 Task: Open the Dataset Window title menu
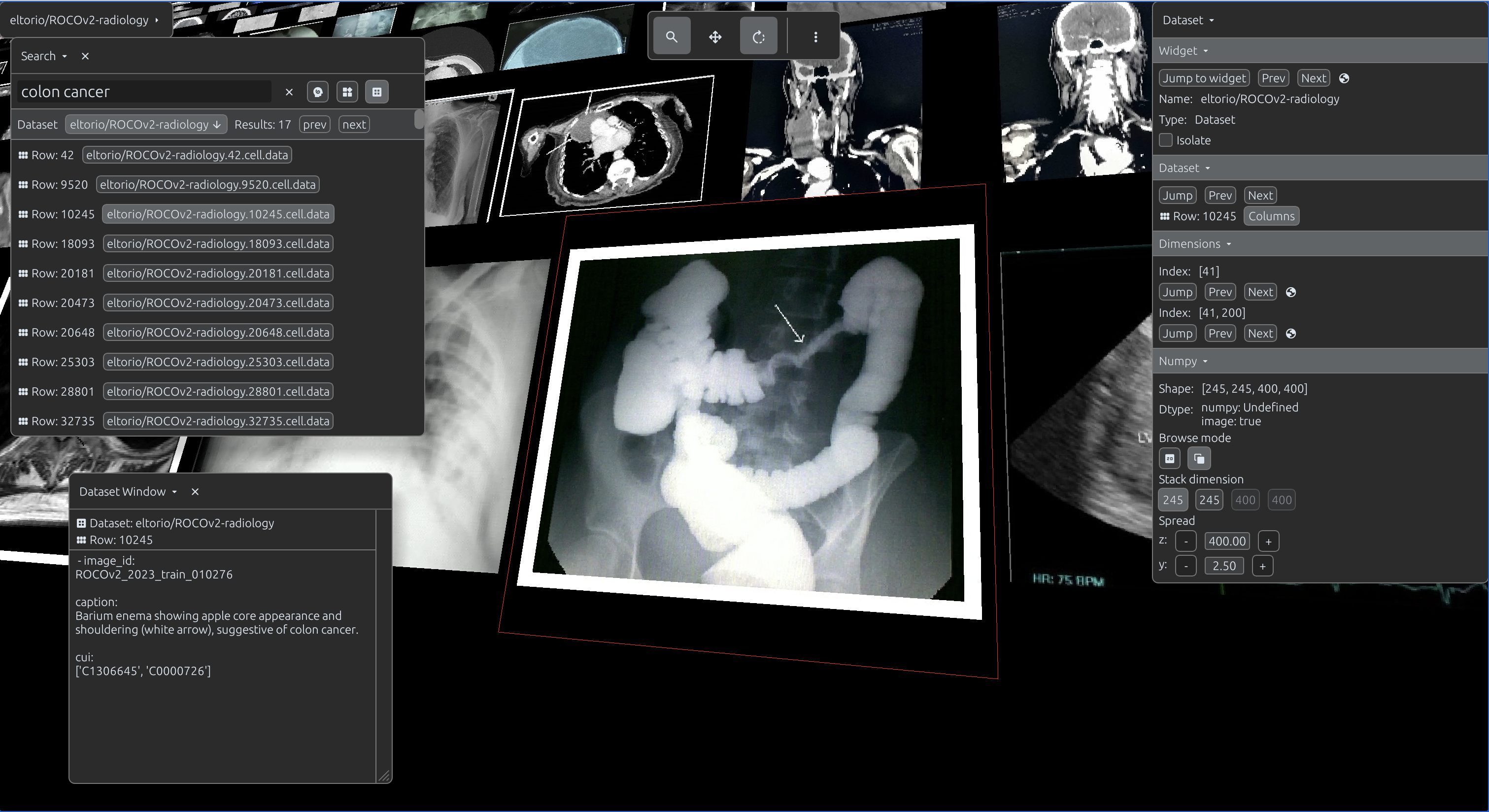[x=128, y=492]
